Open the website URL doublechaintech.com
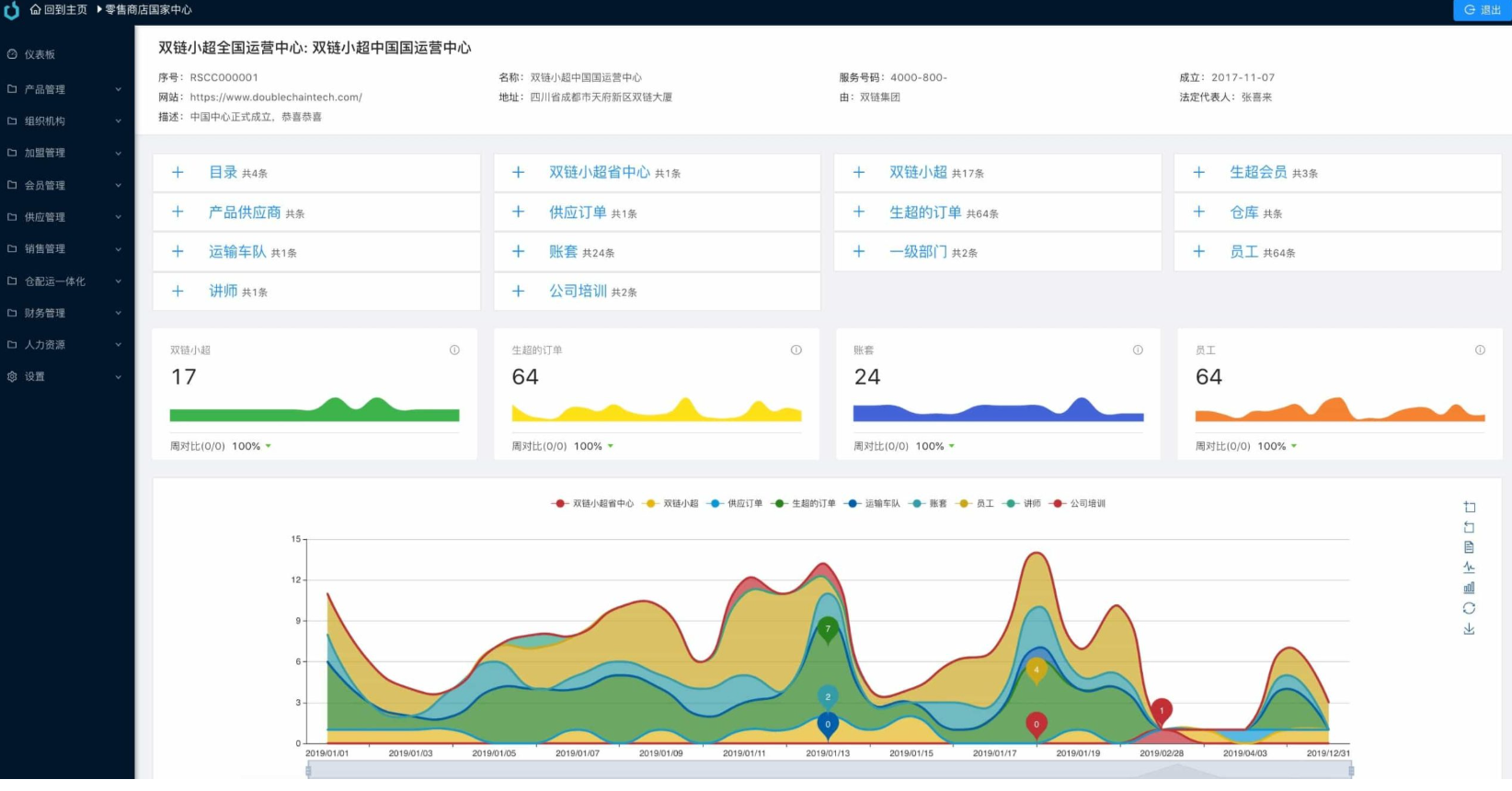This screenshot has height=791, width=1512. (x=276, y=97)
